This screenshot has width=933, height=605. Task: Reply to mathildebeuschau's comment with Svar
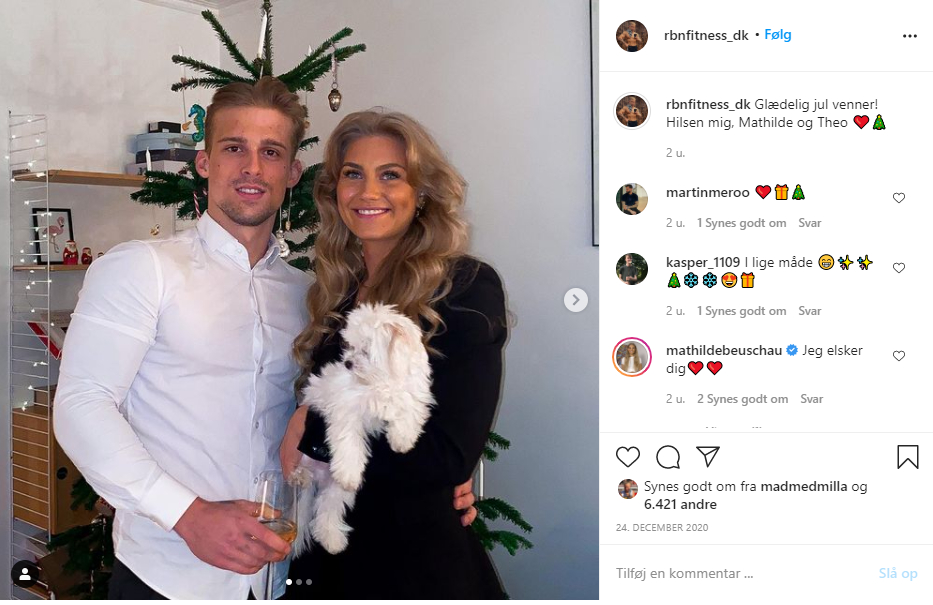[812, 399]
